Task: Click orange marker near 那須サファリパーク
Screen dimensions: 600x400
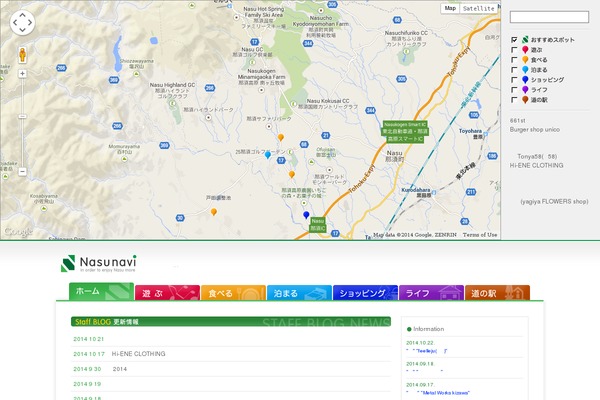Action: (280, 137)
